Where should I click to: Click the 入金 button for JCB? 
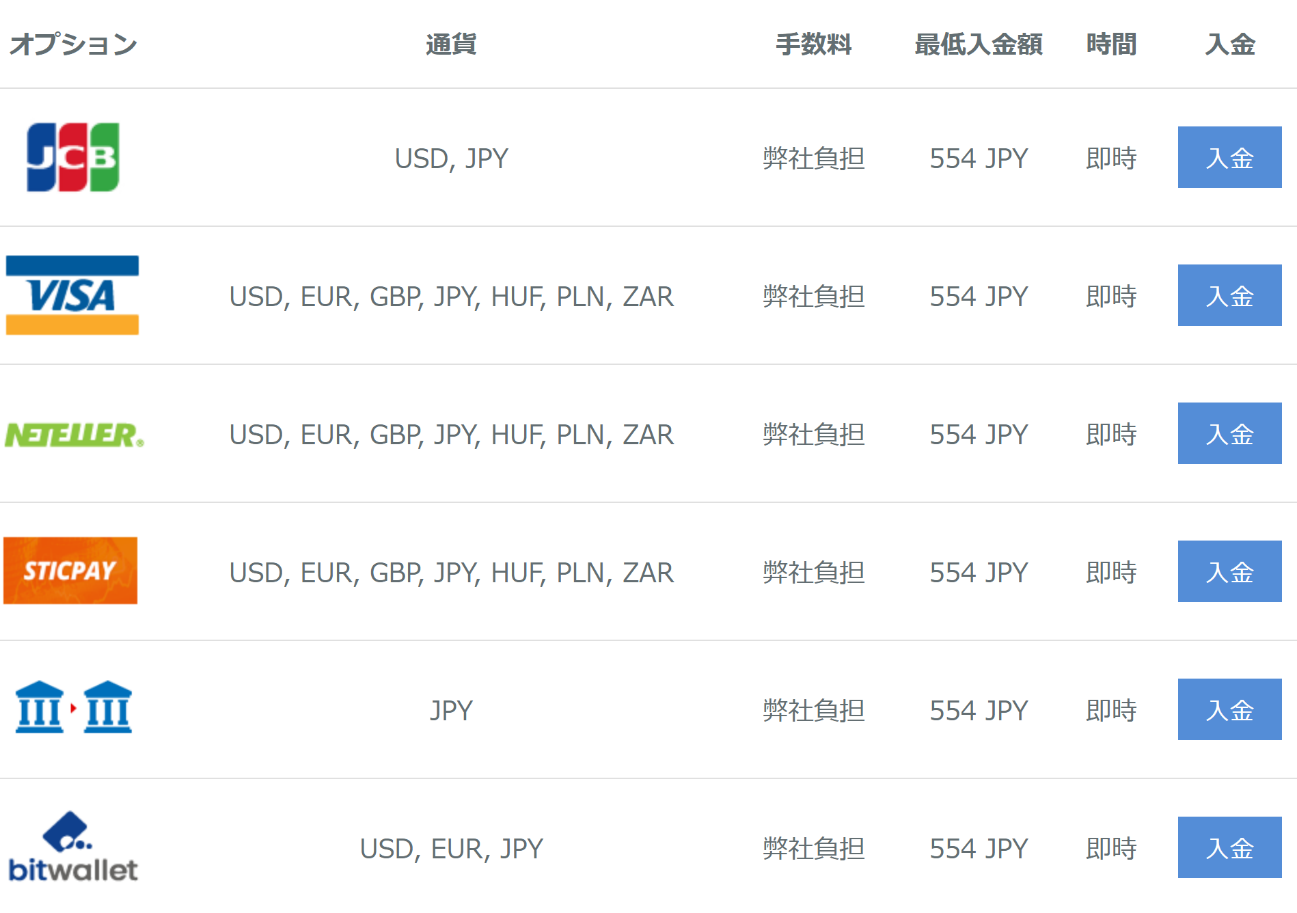tap(1229, 157)
